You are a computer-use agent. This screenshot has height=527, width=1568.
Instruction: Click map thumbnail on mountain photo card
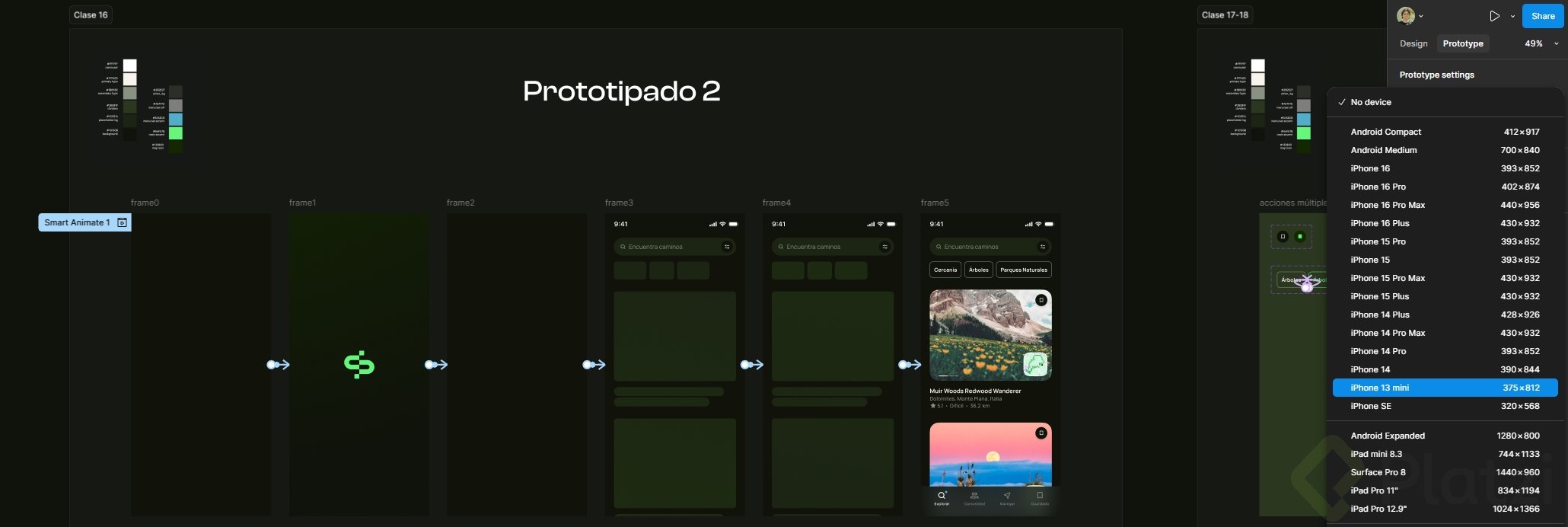1035,364
